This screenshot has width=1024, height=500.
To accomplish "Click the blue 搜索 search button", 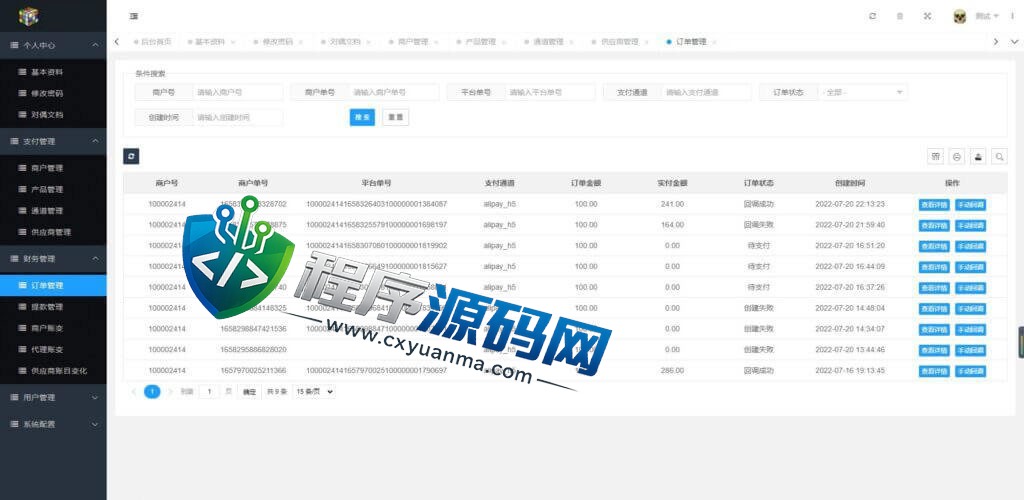I will pyautogui.click(x=362, y=117).
